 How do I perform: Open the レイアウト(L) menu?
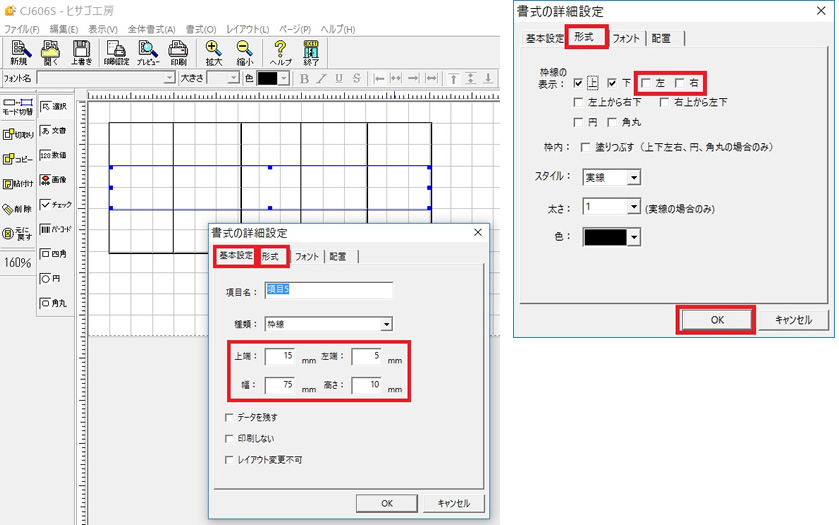(x=246, y=29)
